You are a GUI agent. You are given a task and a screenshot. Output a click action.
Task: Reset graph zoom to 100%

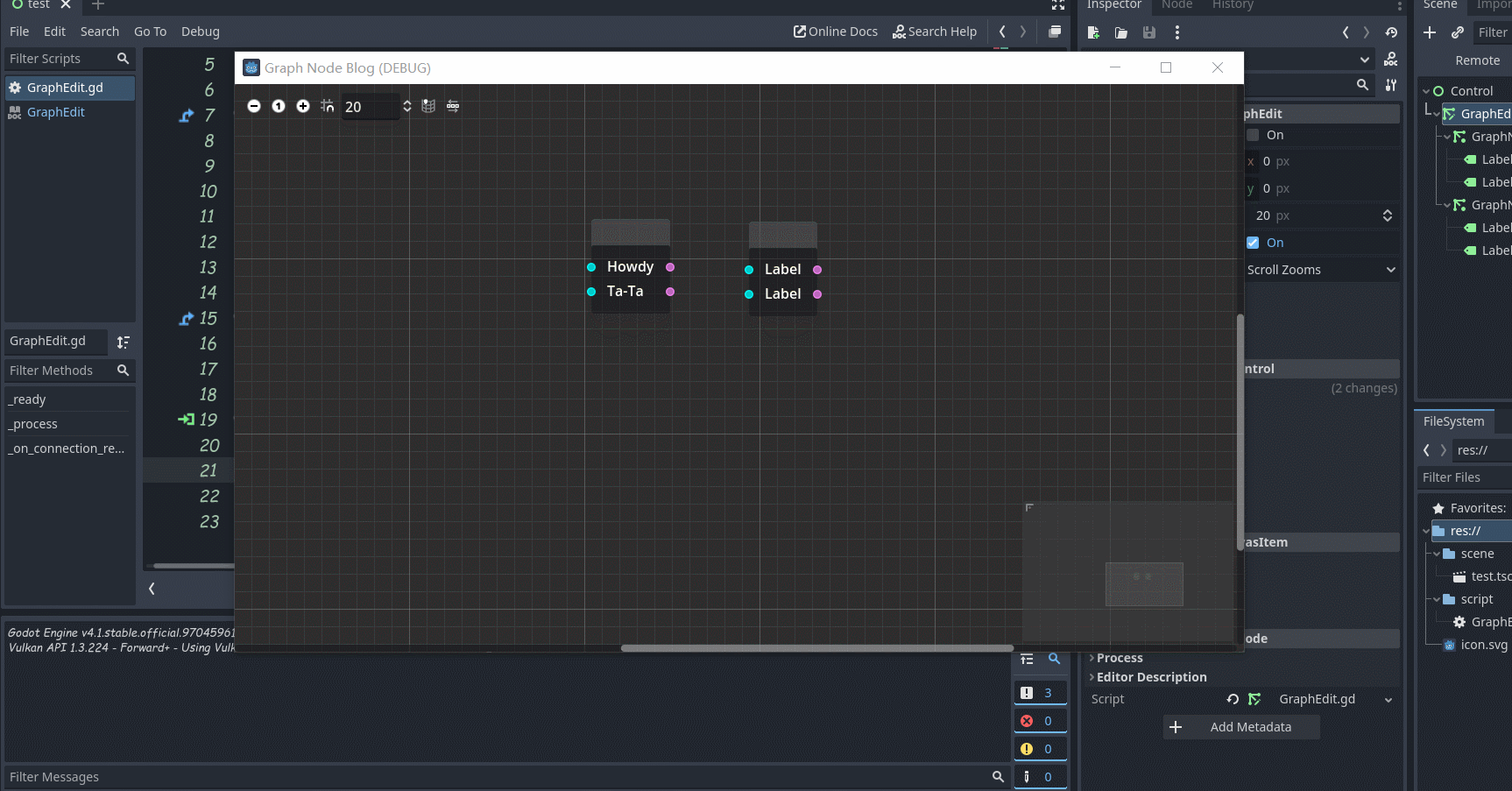click(279, 106)
